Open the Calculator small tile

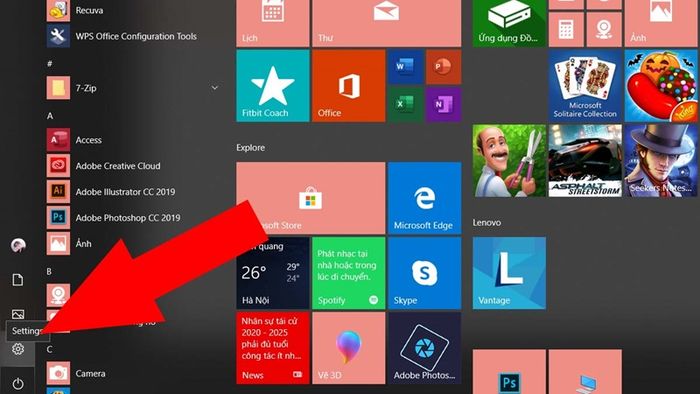coord(566,29)
